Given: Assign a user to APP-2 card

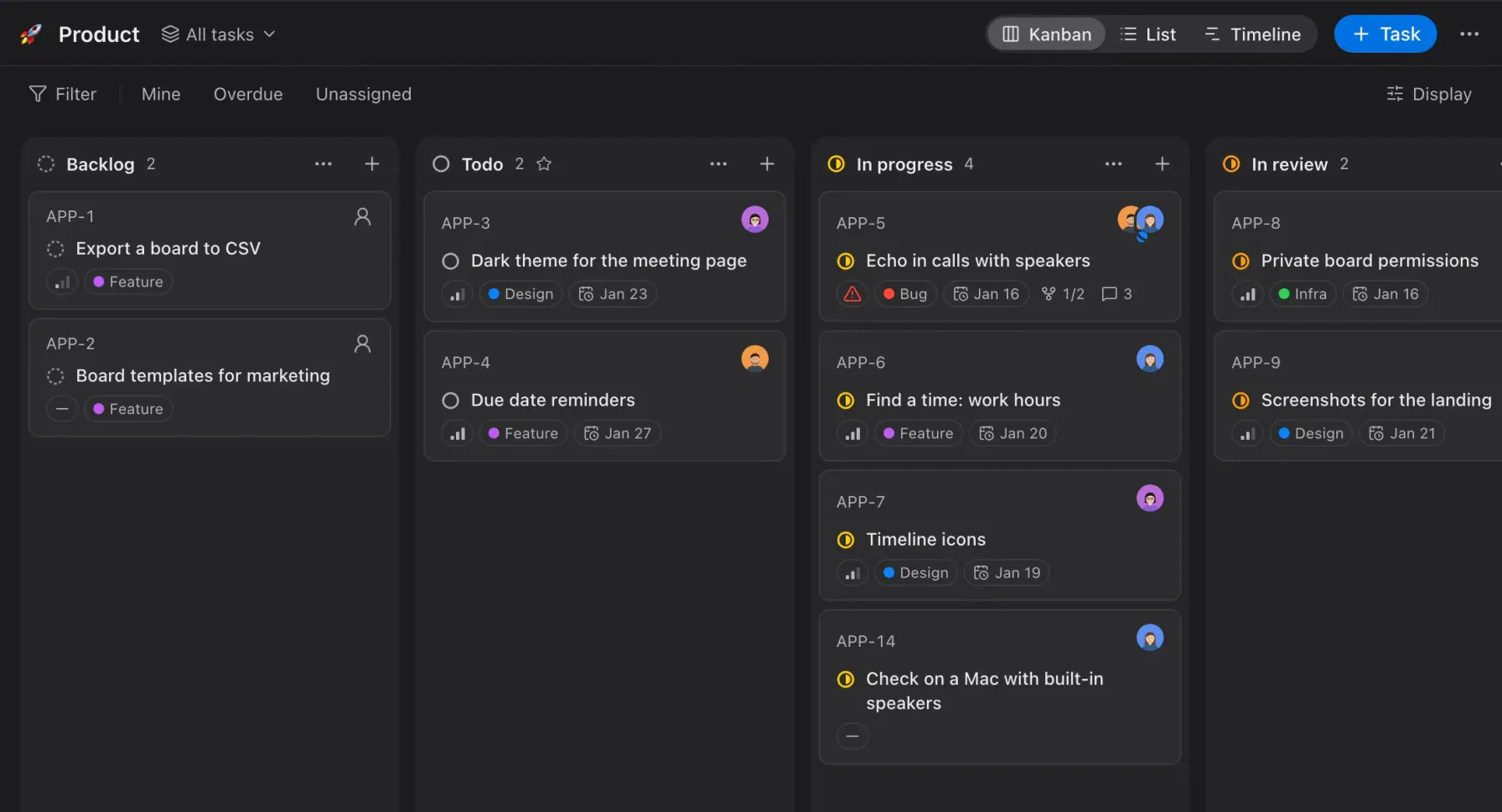Looking at the screenshot, I should click(362, 344).
